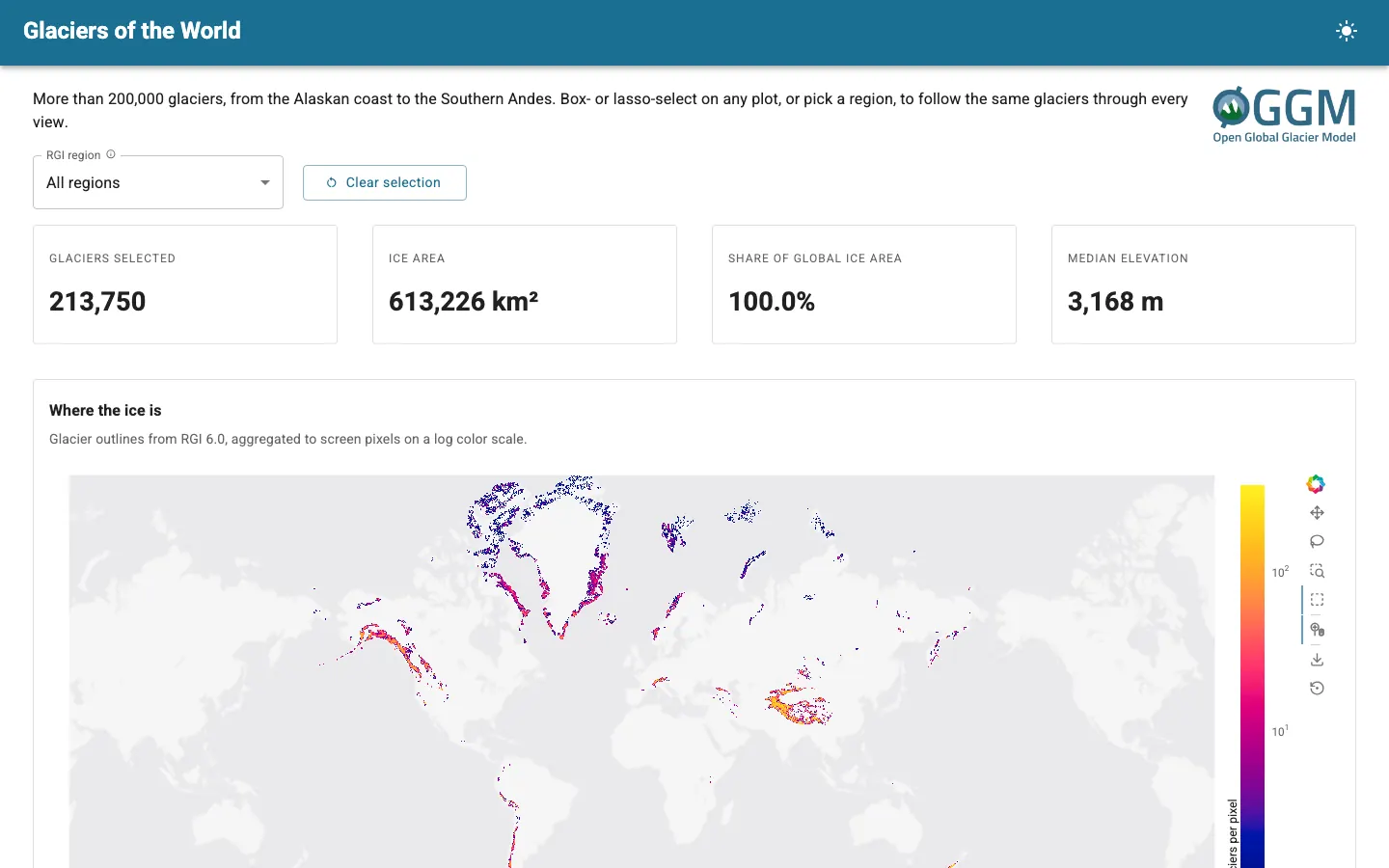
Task: Click the Glacier outlines from RGI 6.0 subtitle
Action: (x=288, y=439)
